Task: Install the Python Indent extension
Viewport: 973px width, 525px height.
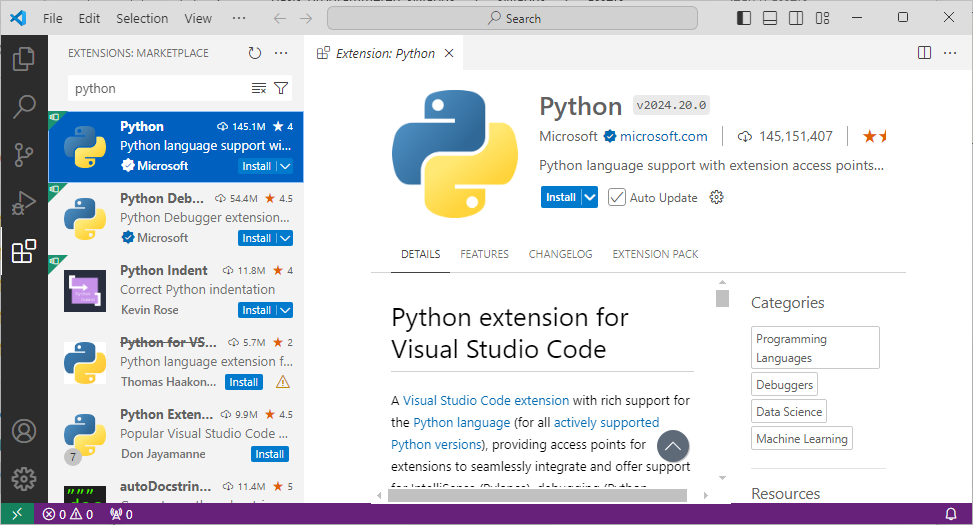Action: pos(257,310)
